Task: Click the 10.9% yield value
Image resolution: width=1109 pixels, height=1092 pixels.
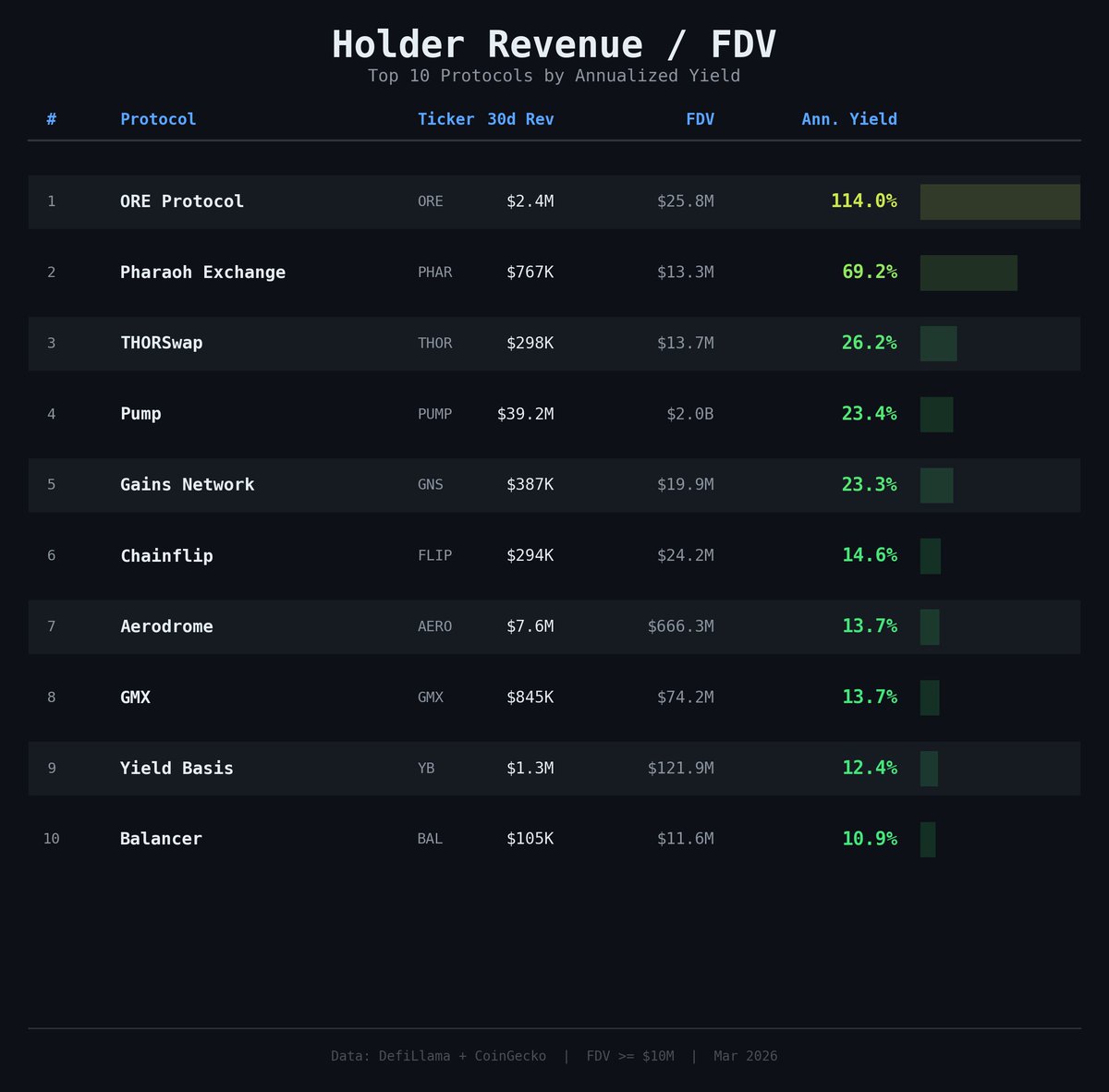Action: [x=869, y=839]
